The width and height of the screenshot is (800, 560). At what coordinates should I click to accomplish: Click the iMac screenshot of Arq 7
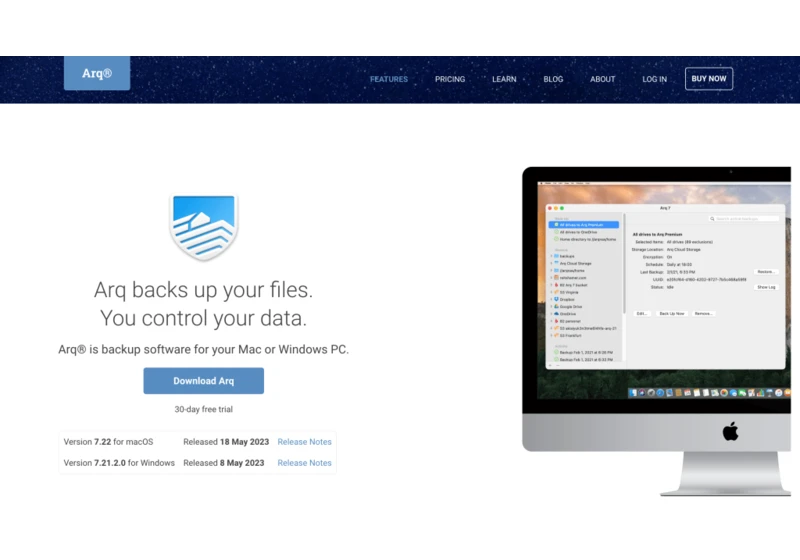[x=656, y=331]
